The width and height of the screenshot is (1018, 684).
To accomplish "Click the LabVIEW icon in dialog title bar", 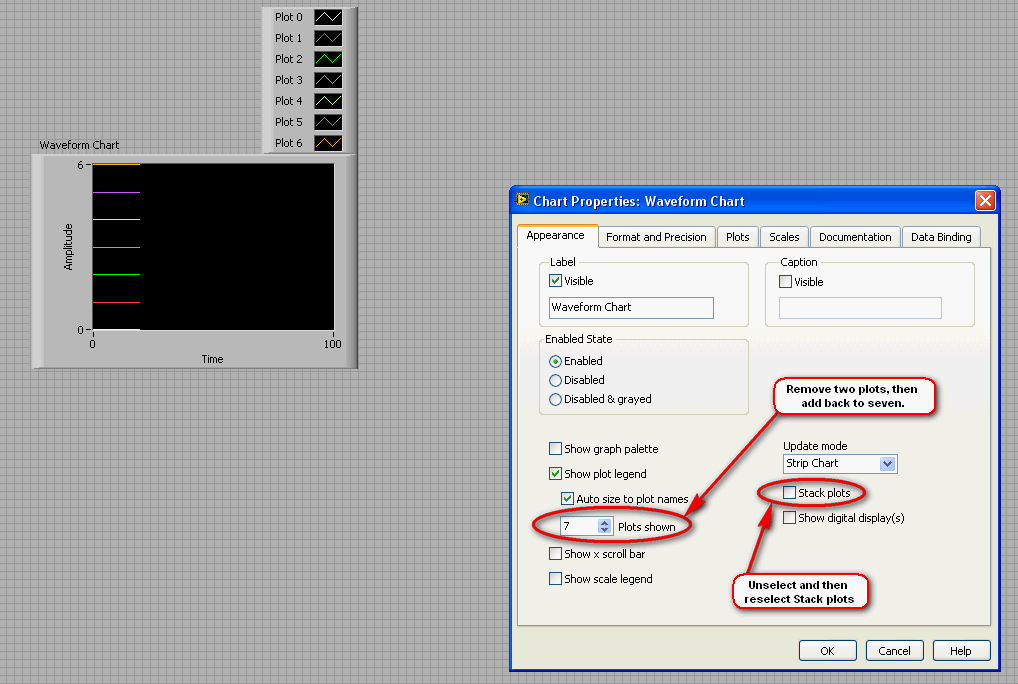I will (x=522, y=200).
